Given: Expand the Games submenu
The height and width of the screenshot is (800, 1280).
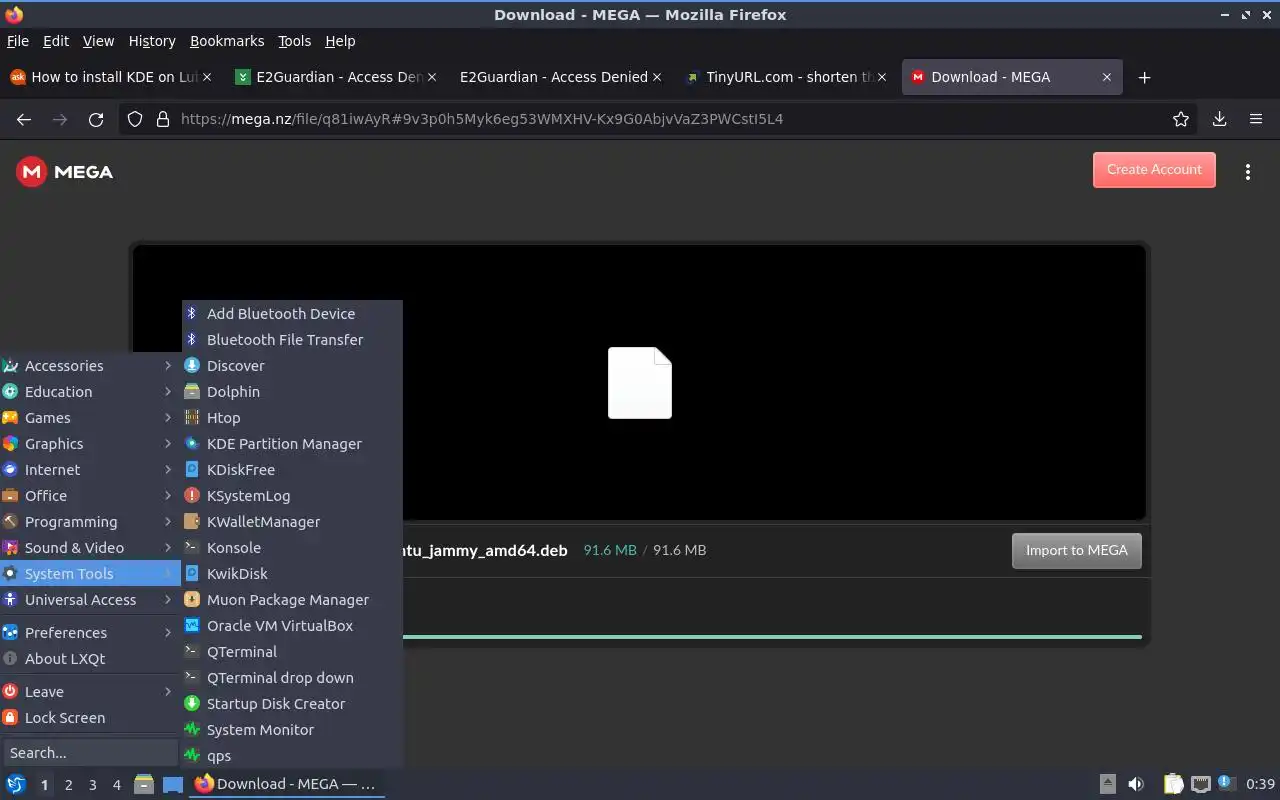Looking at the screenshot, I should (x=90, y=417).
